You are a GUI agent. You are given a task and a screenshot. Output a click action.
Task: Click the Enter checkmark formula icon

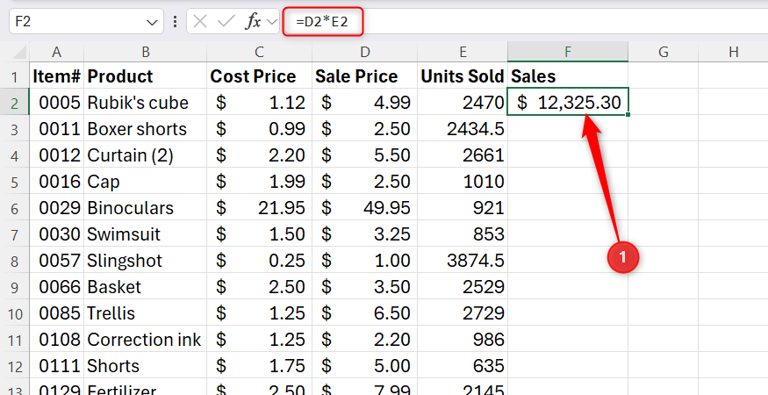(x=226, y=22)
